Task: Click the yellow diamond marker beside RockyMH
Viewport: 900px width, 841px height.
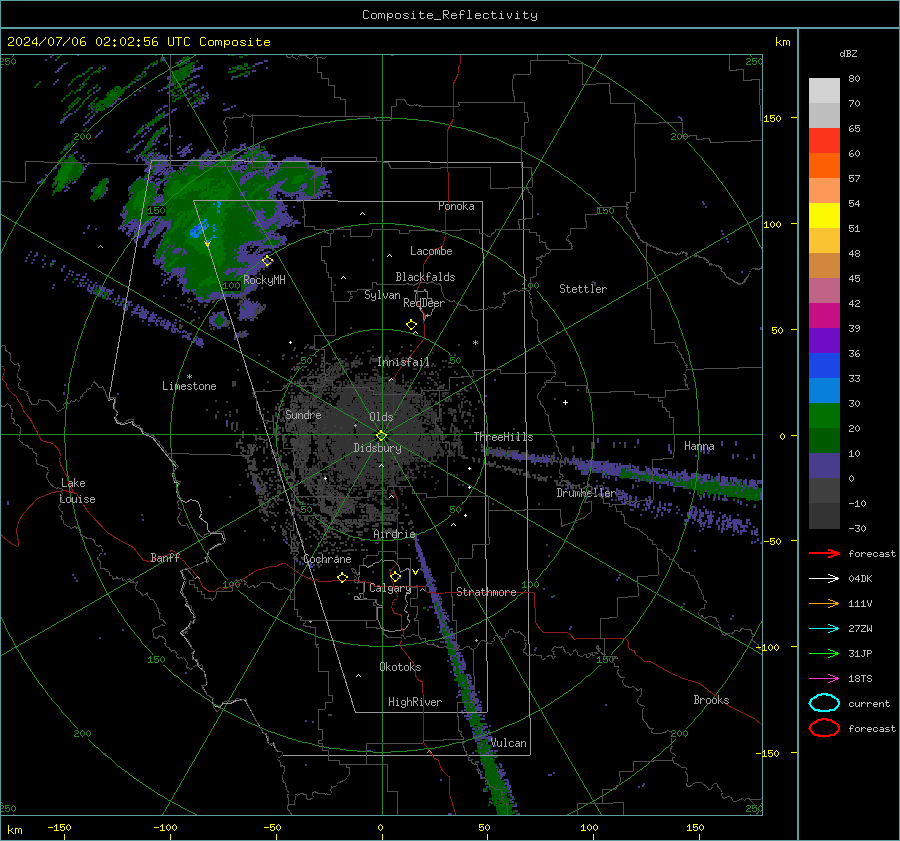Action: click(x=267, y=261)
